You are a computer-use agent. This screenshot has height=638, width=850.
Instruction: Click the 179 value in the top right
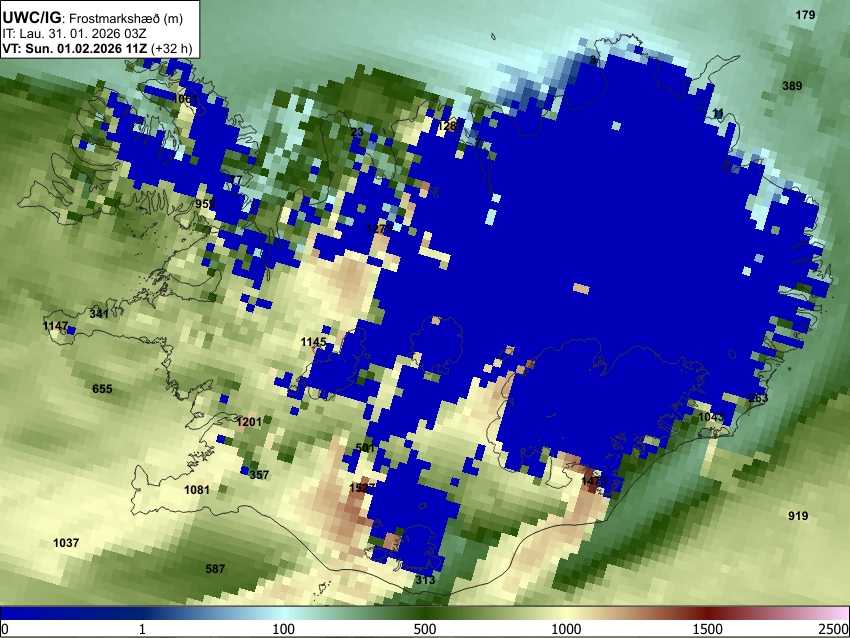click(805, 15)
